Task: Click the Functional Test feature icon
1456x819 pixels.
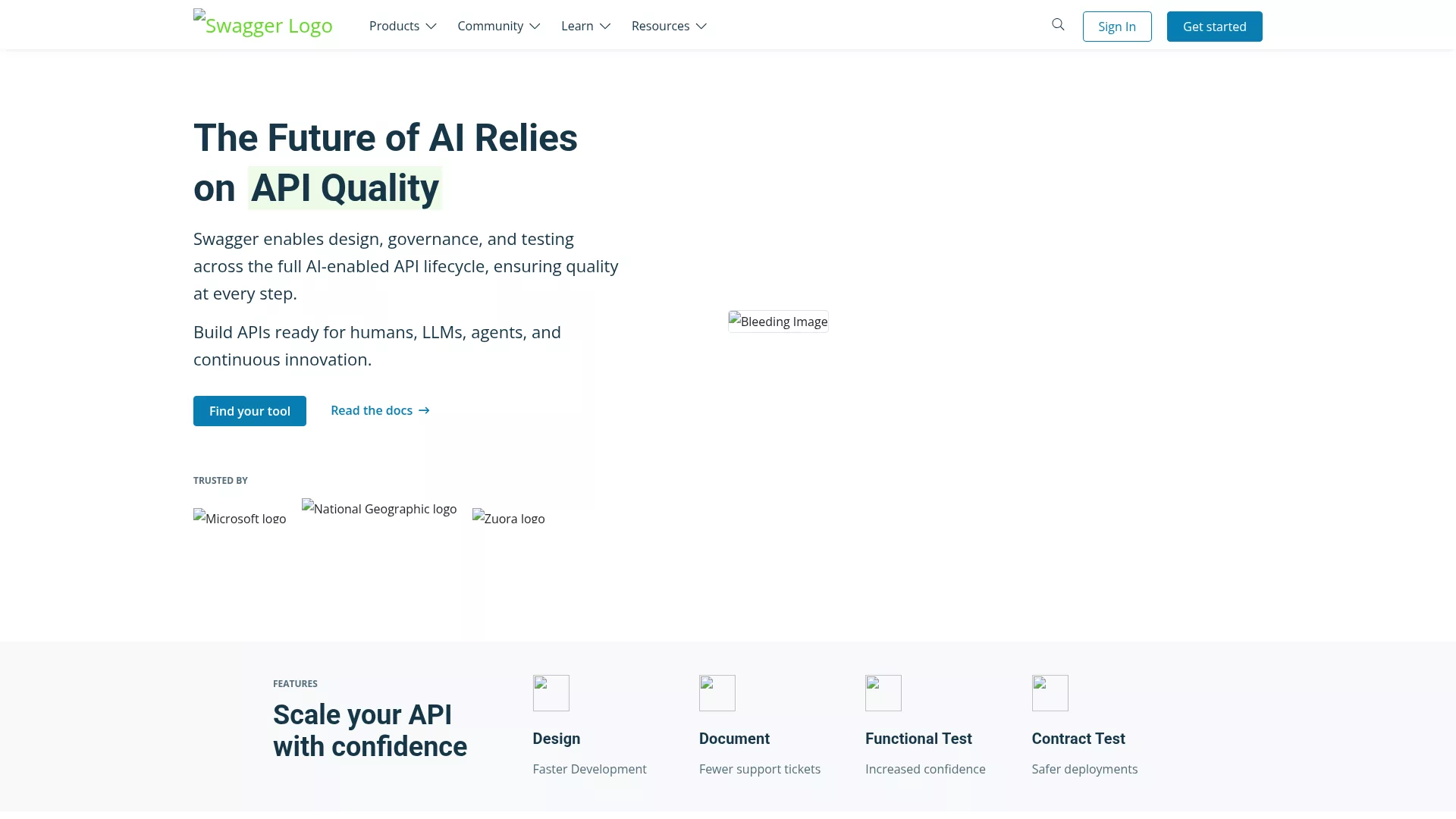Action: pos(883,693)
